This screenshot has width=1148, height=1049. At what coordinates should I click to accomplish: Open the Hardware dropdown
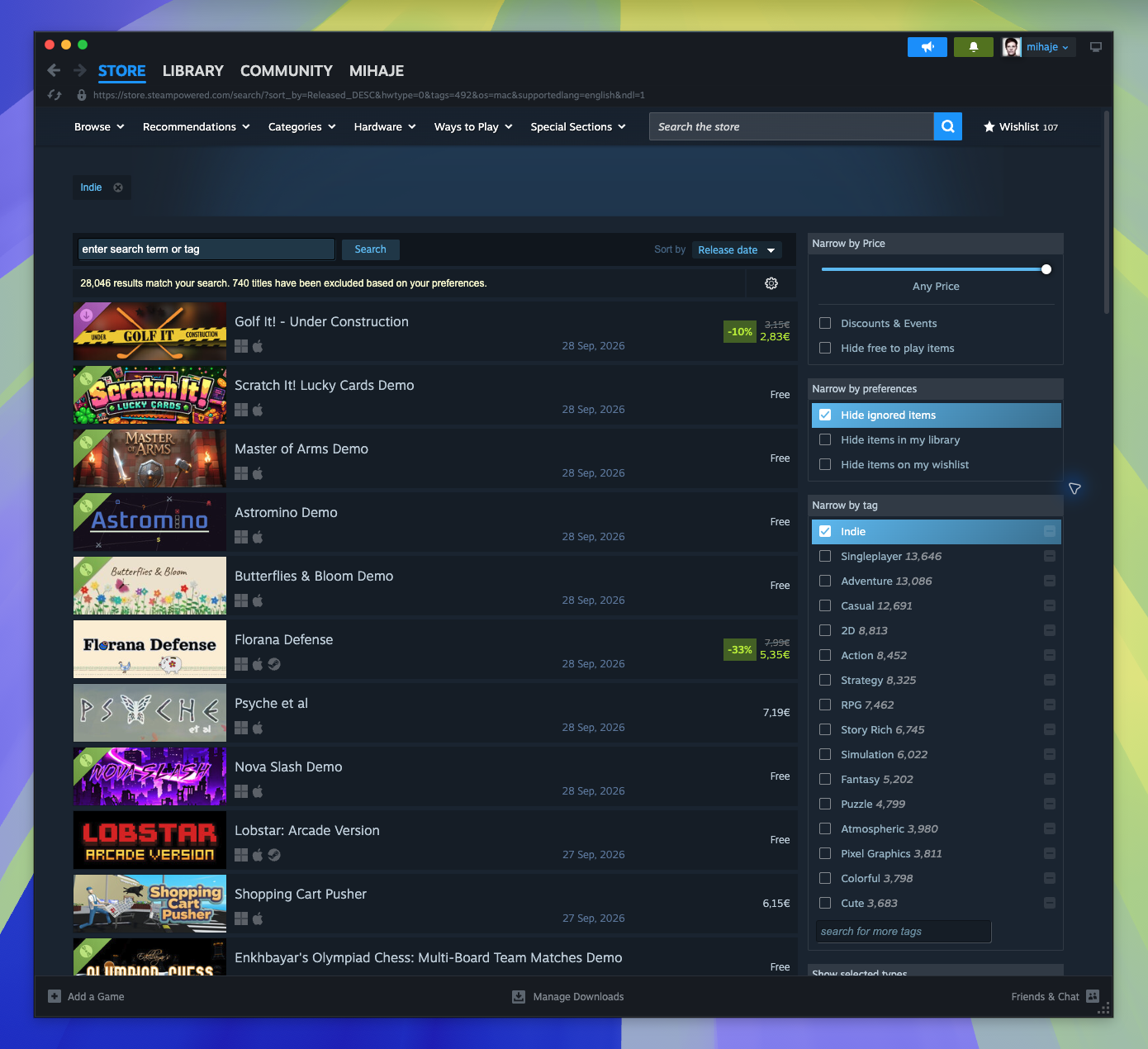385,126
